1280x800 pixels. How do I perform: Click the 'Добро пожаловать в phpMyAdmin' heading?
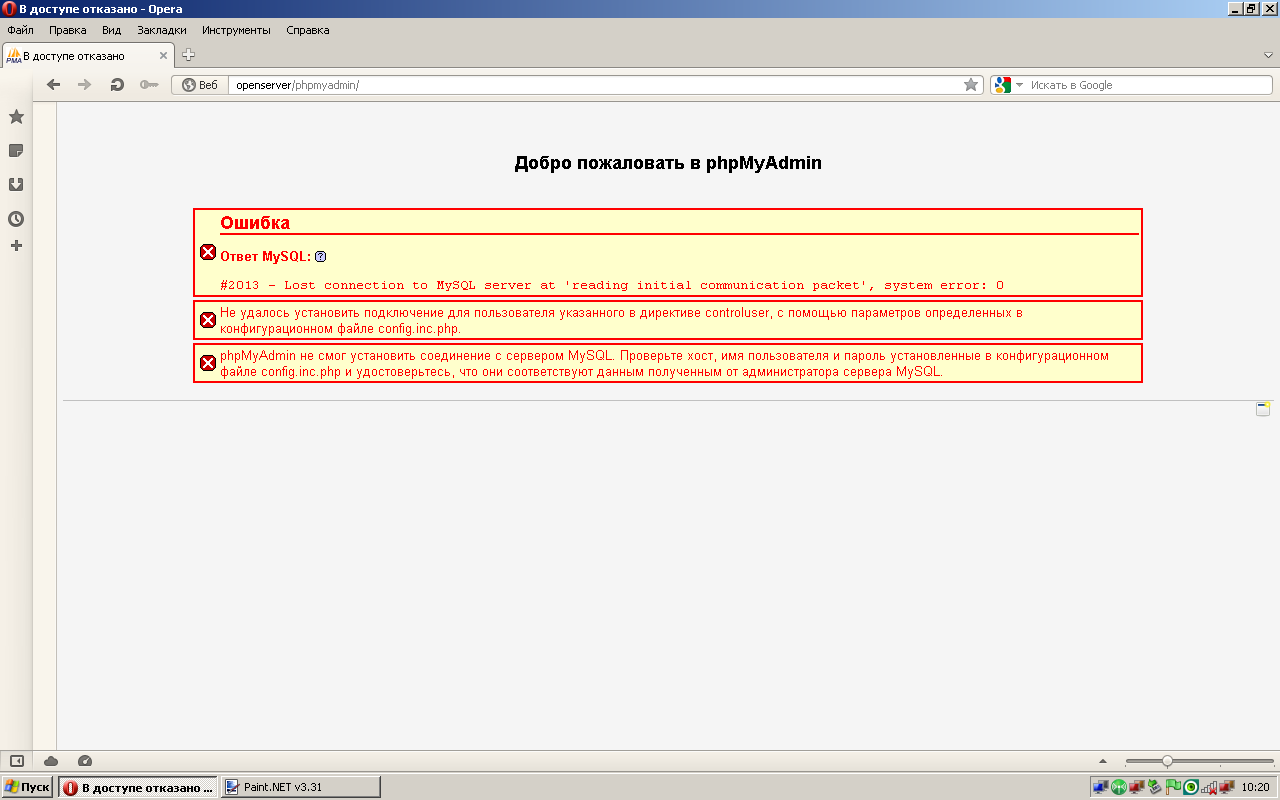click(x=668, y=163)
